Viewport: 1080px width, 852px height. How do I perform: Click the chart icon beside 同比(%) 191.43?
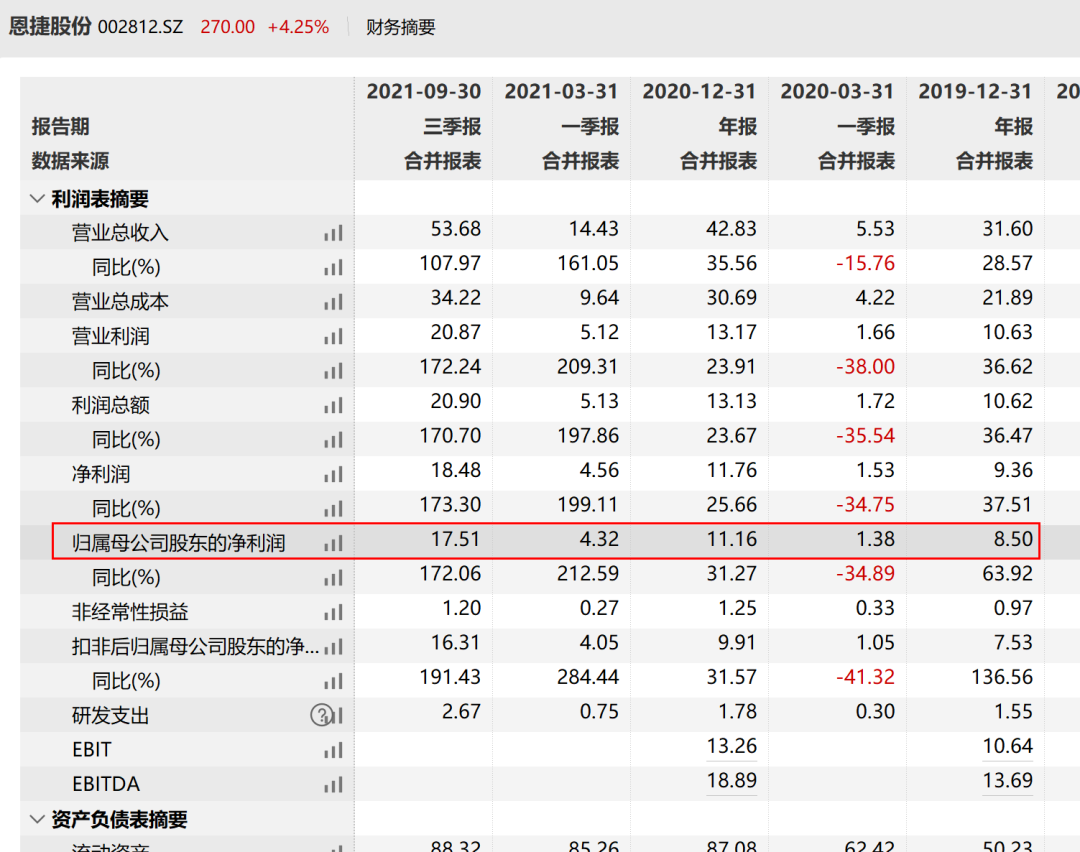coord(333,681)
